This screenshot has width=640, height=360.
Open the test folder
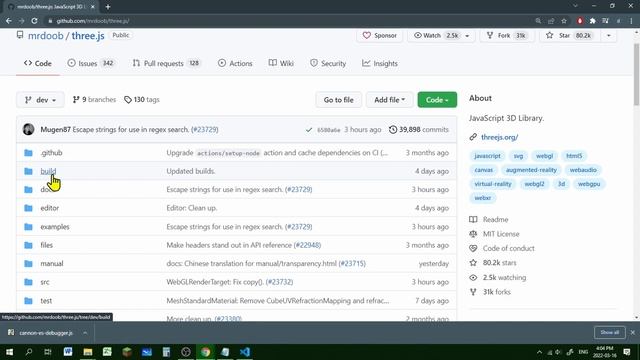pos(46,301)
